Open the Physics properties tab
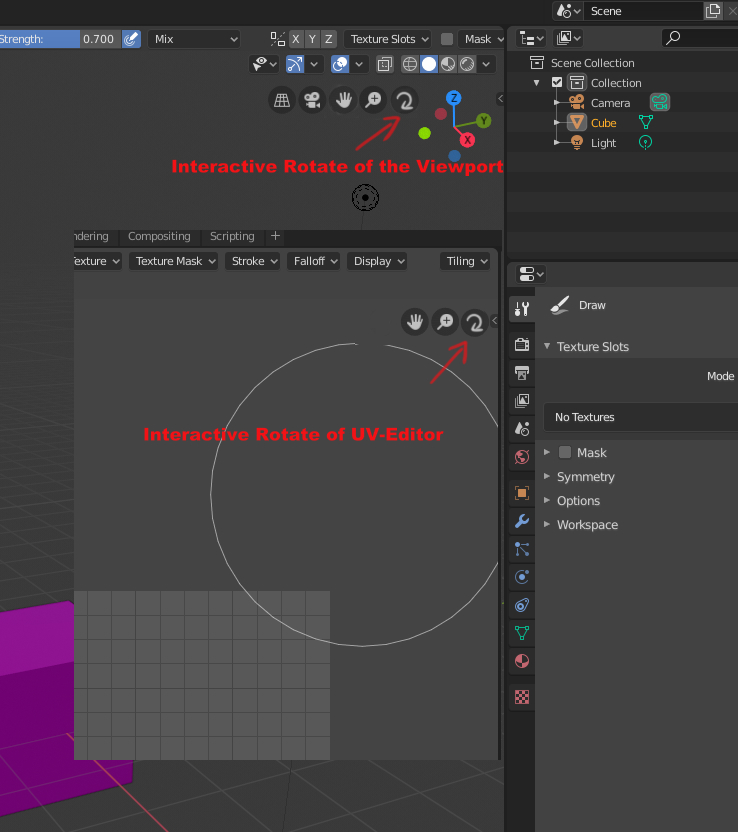Screen dimensions: 738x832 [x=522, y=577]
